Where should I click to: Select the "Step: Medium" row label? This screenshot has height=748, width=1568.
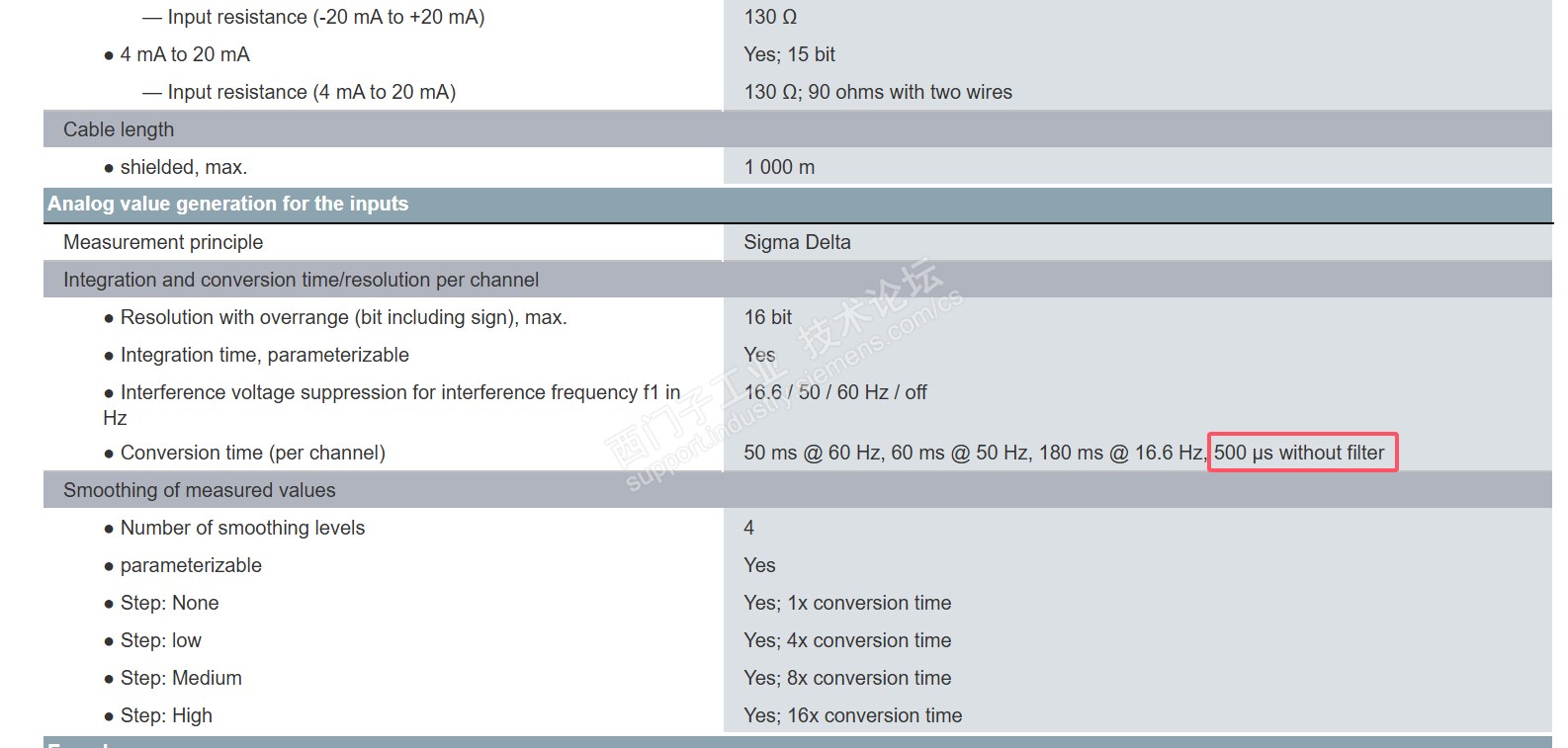pos(181,678)
